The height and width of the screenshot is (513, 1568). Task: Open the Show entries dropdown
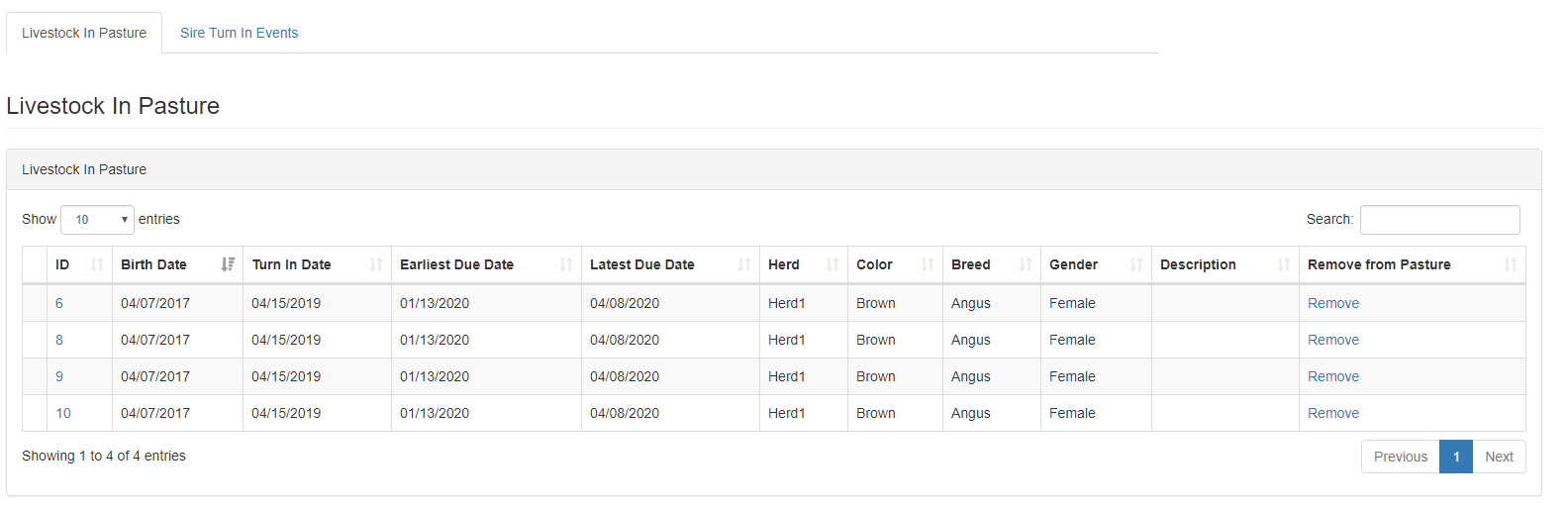[x=97, y=220]
